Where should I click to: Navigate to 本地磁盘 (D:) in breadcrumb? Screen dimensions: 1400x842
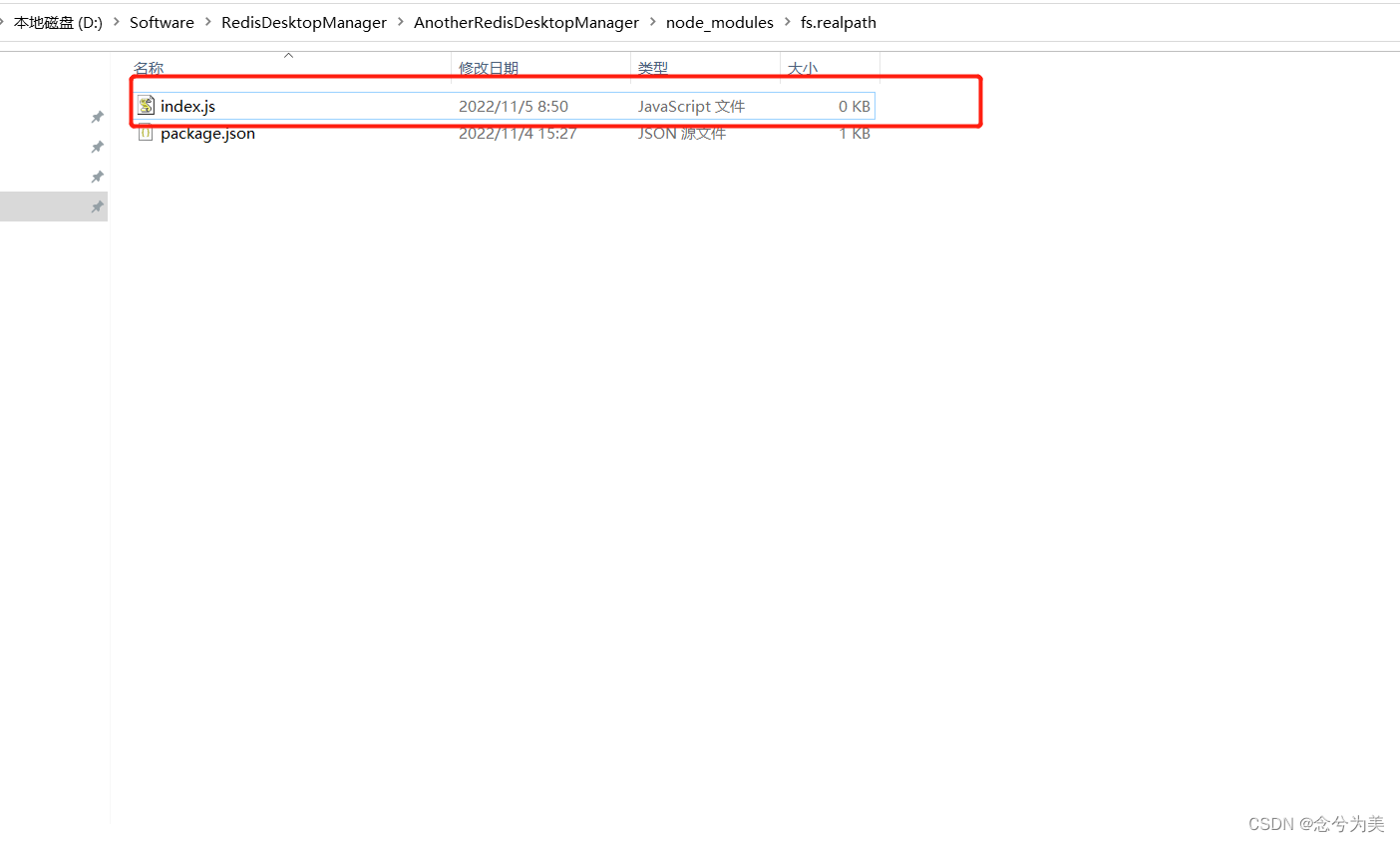(x=58, y=22)
